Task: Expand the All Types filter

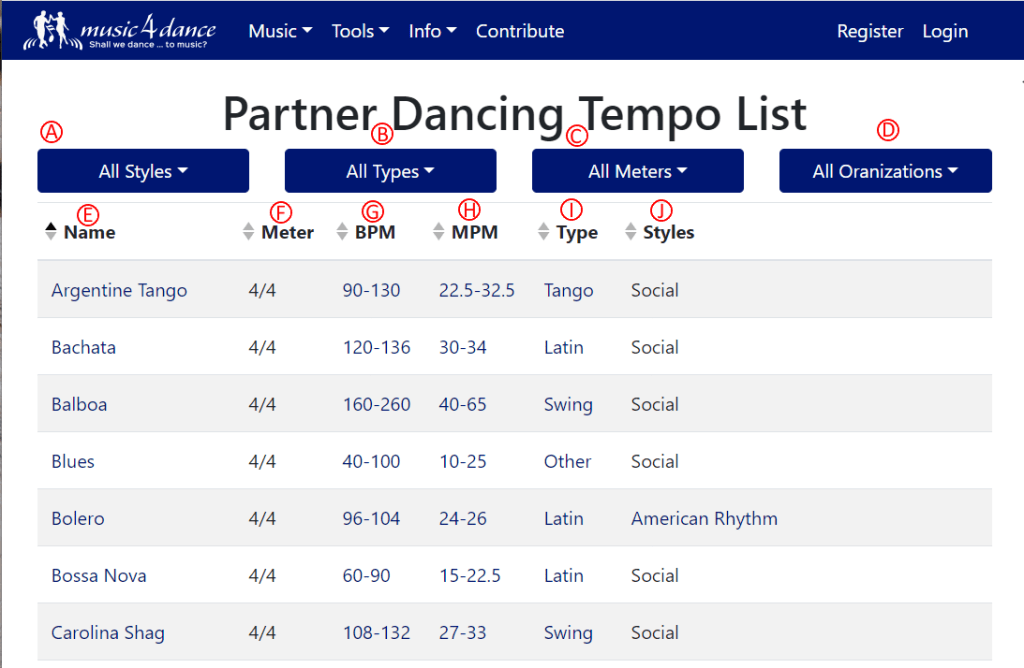Action: [x=390, y=171]
